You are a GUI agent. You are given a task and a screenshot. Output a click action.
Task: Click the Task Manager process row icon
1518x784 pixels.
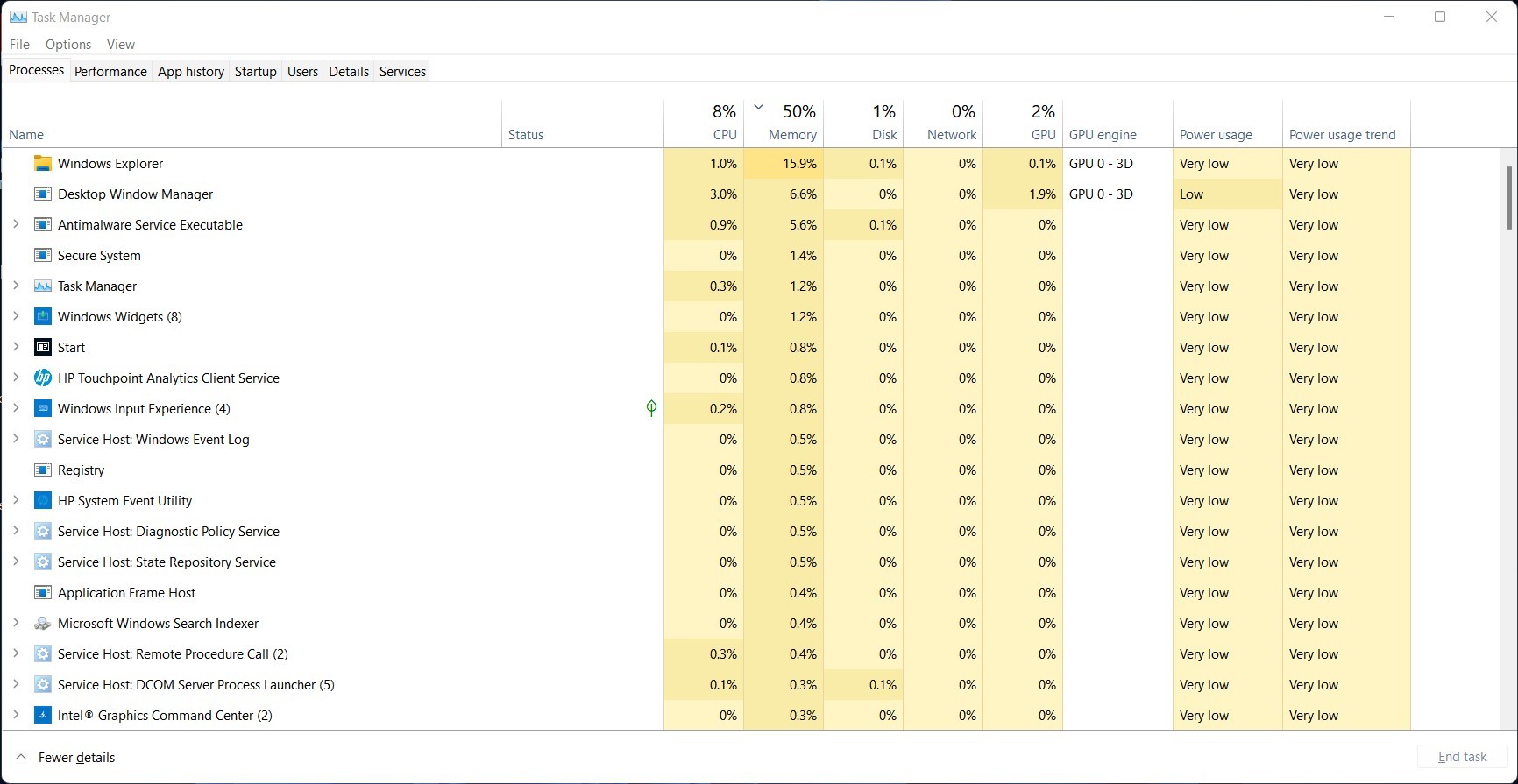tap(42, 286)
